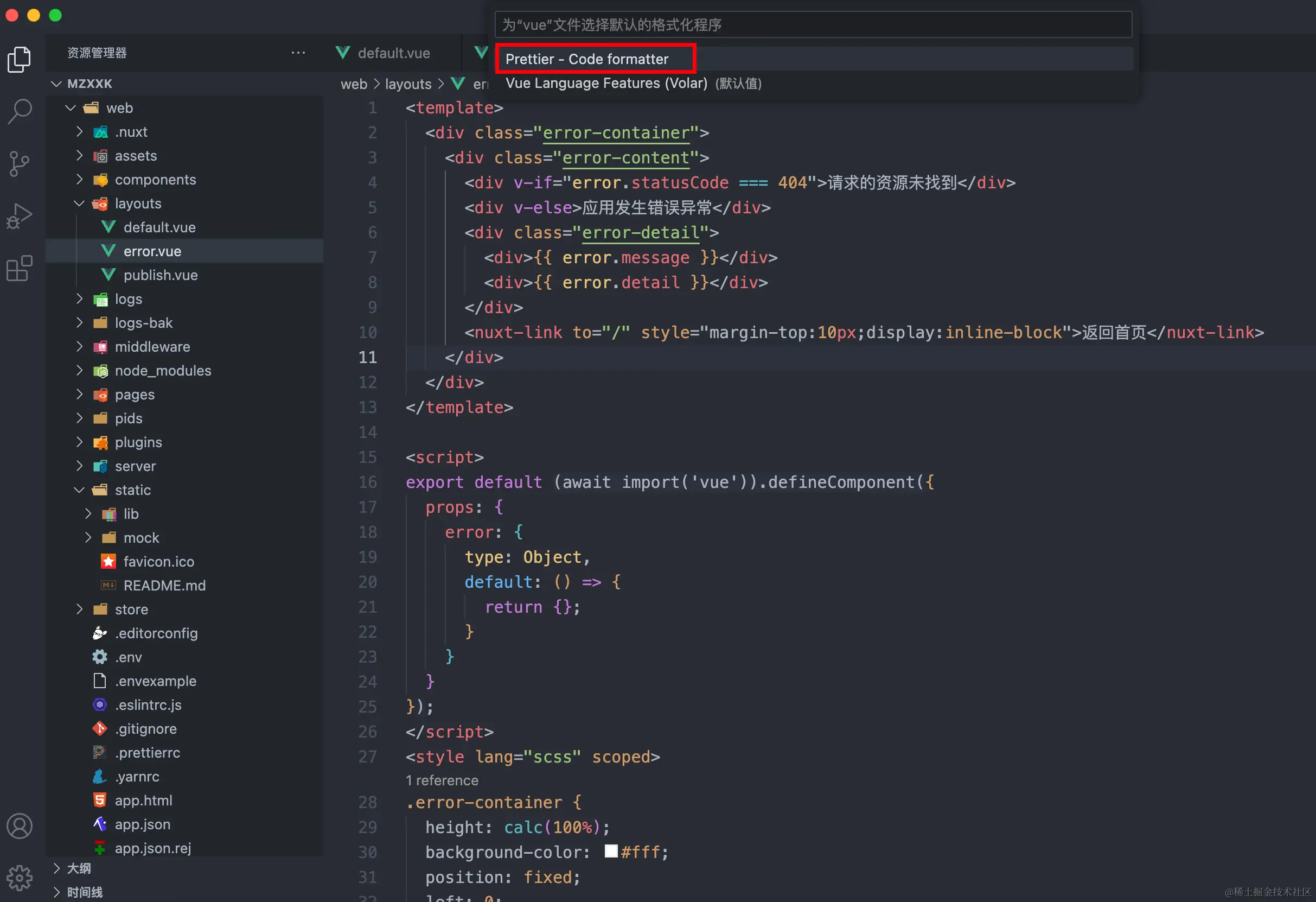Click the README.md markdown icon
Screen dimensions: 1316x902
pyautogui.click(x=108, y=585)
